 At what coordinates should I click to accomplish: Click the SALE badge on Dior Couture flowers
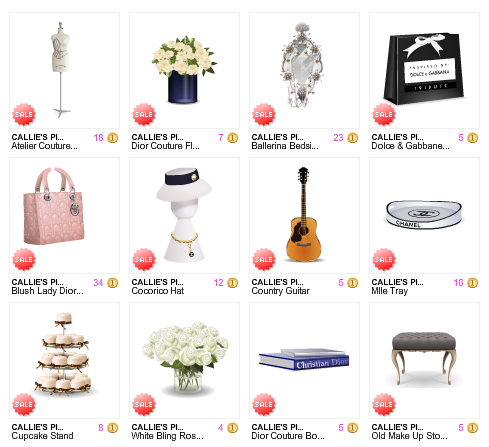144,114
